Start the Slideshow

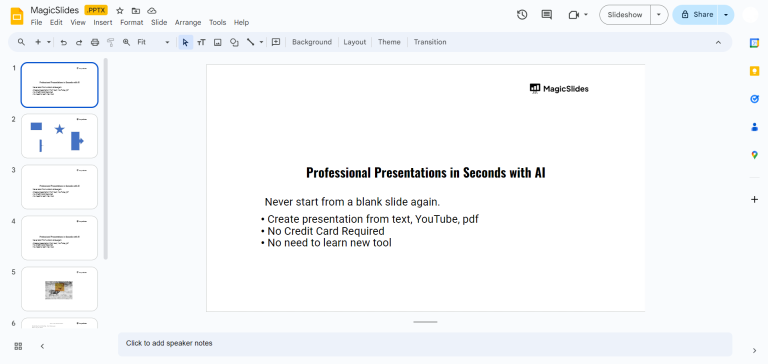[x=625, y=15]
